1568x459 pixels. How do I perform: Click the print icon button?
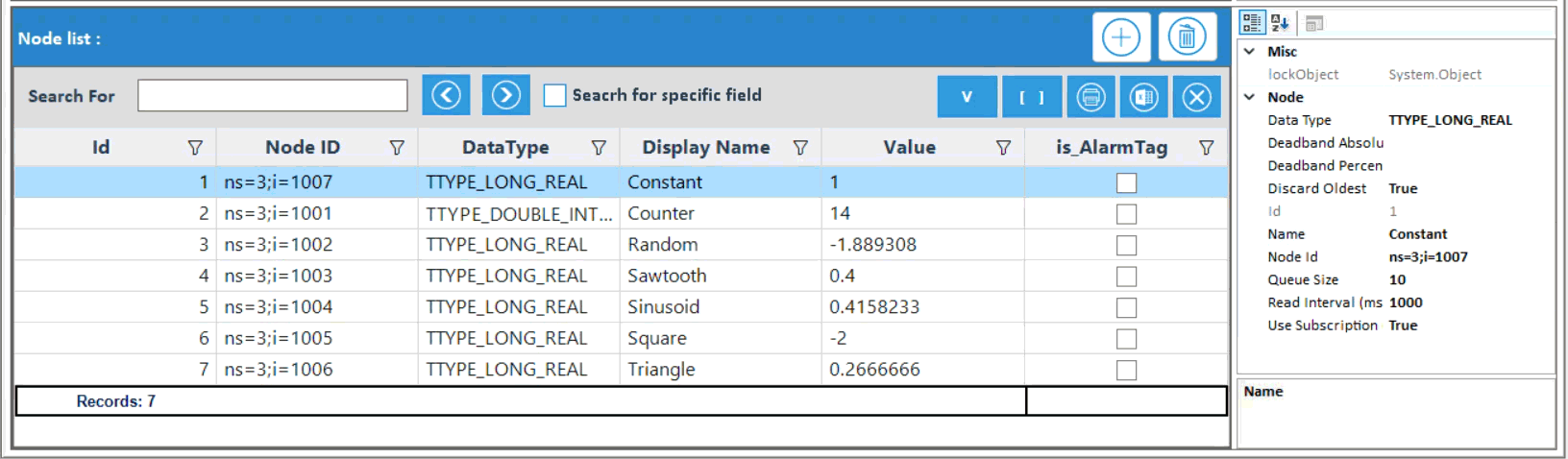point(1090,97)
